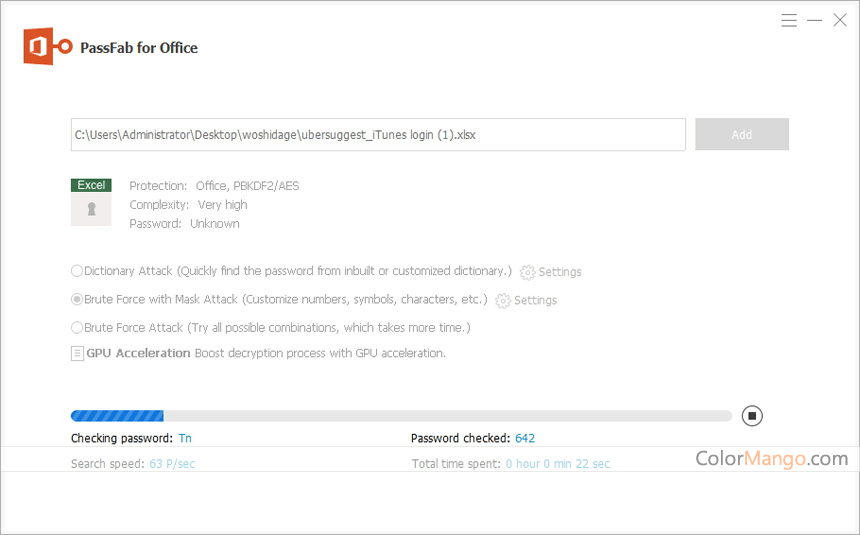Select Brute Force with Mask Attack option
This screenshot has width=860, height=535.
[77, 299]
